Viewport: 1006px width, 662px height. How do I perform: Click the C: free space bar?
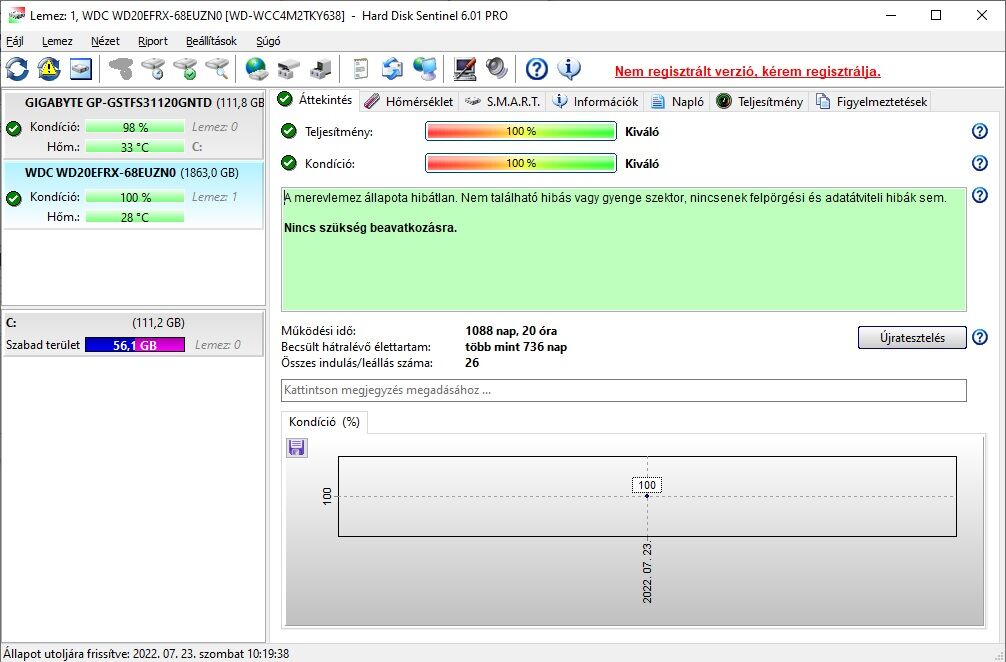[135, 345]
